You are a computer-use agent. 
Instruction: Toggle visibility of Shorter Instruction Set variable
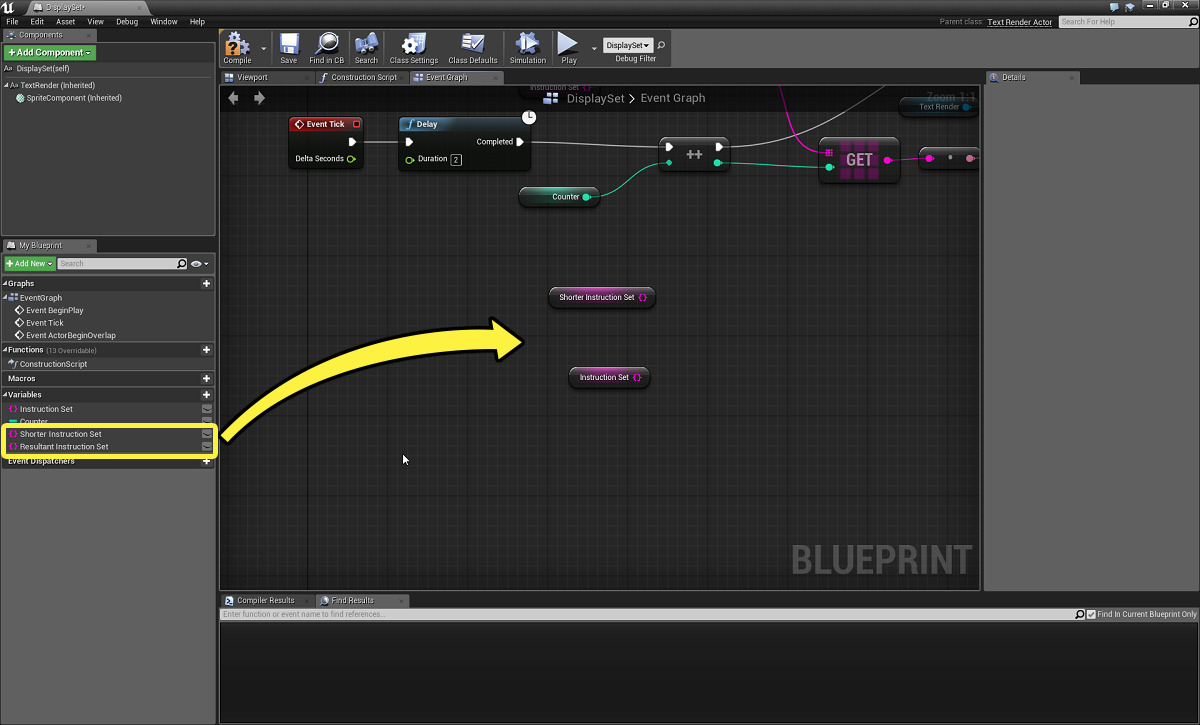click(x=206, y=434)
